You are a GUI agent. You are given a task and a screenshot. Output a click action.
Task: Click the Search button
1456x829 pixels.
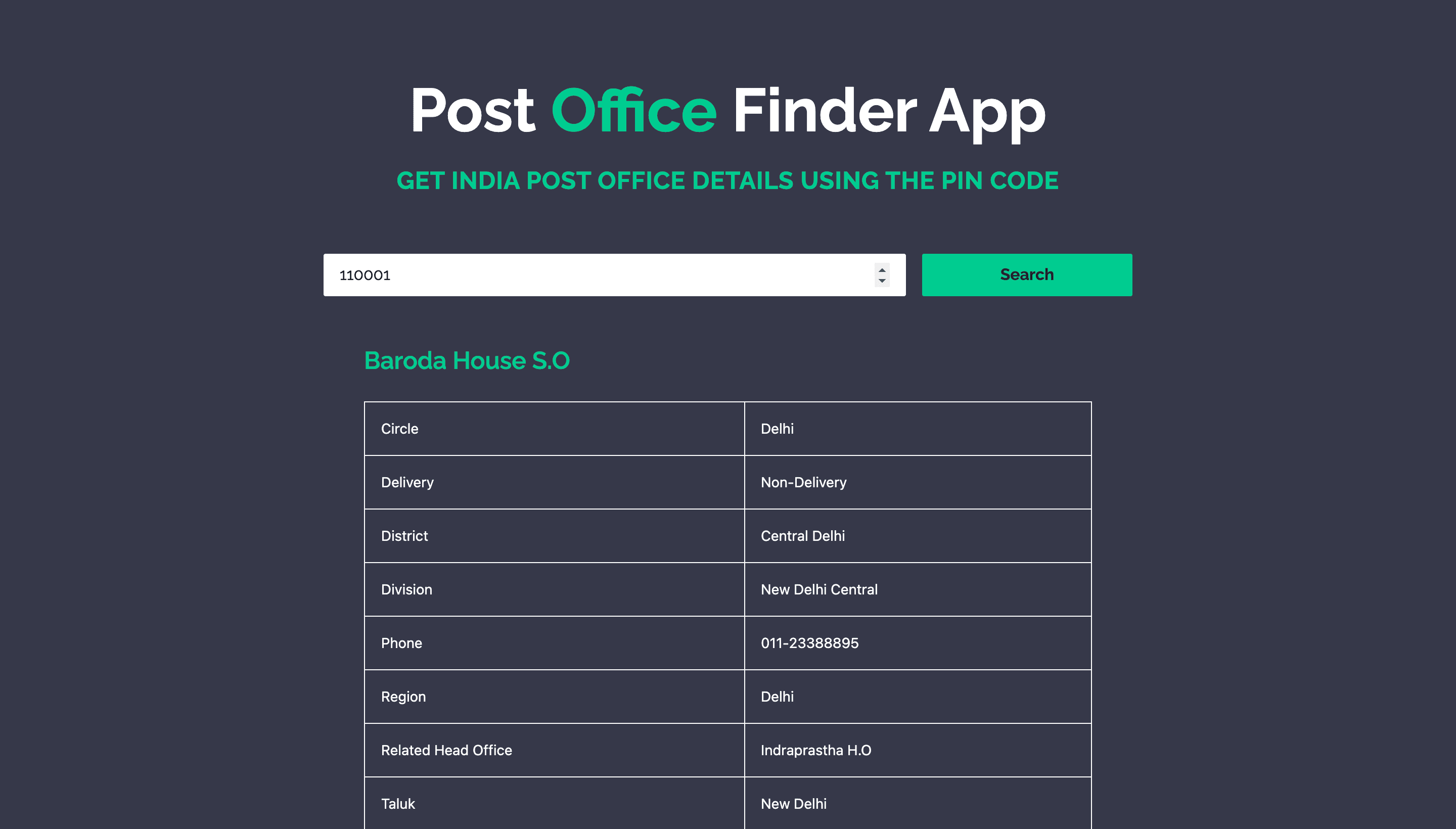pyautogui.click(x=1027, y=274)
